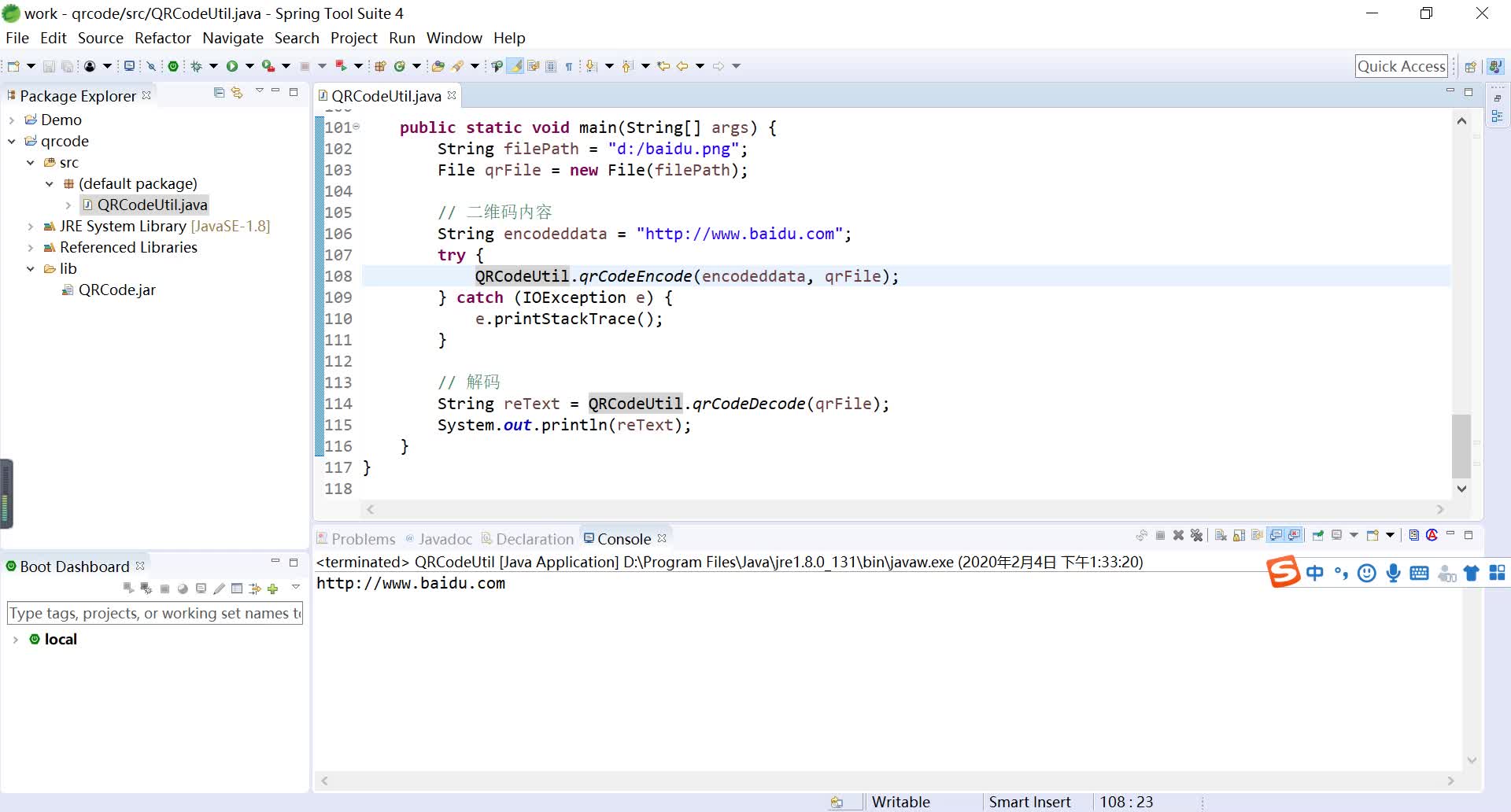Open the Run configurations dropdown arrow
Viewport: 1511px width, 812px height.
(x=249, y=66)
